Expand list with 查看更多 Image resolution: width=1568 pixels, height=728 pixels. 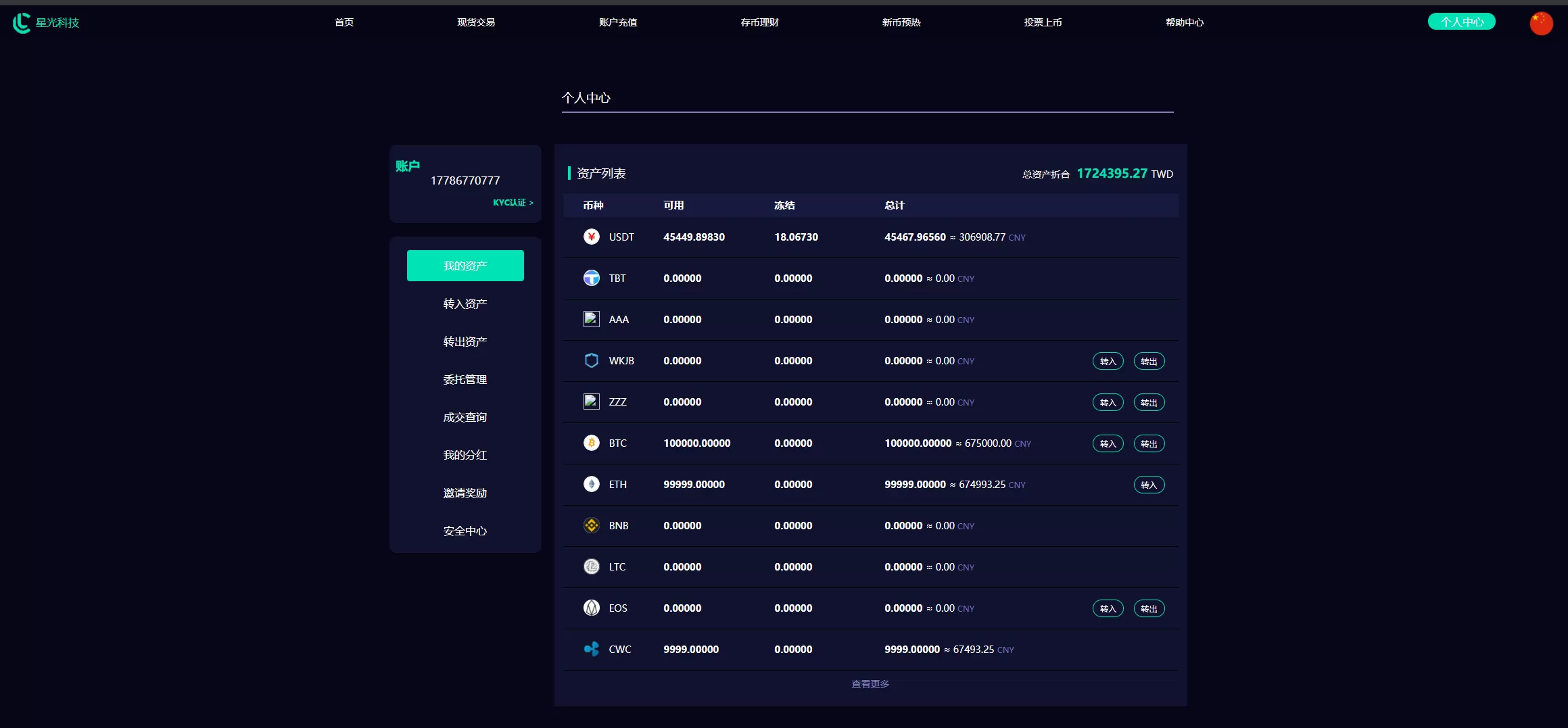tap(870, 684)
